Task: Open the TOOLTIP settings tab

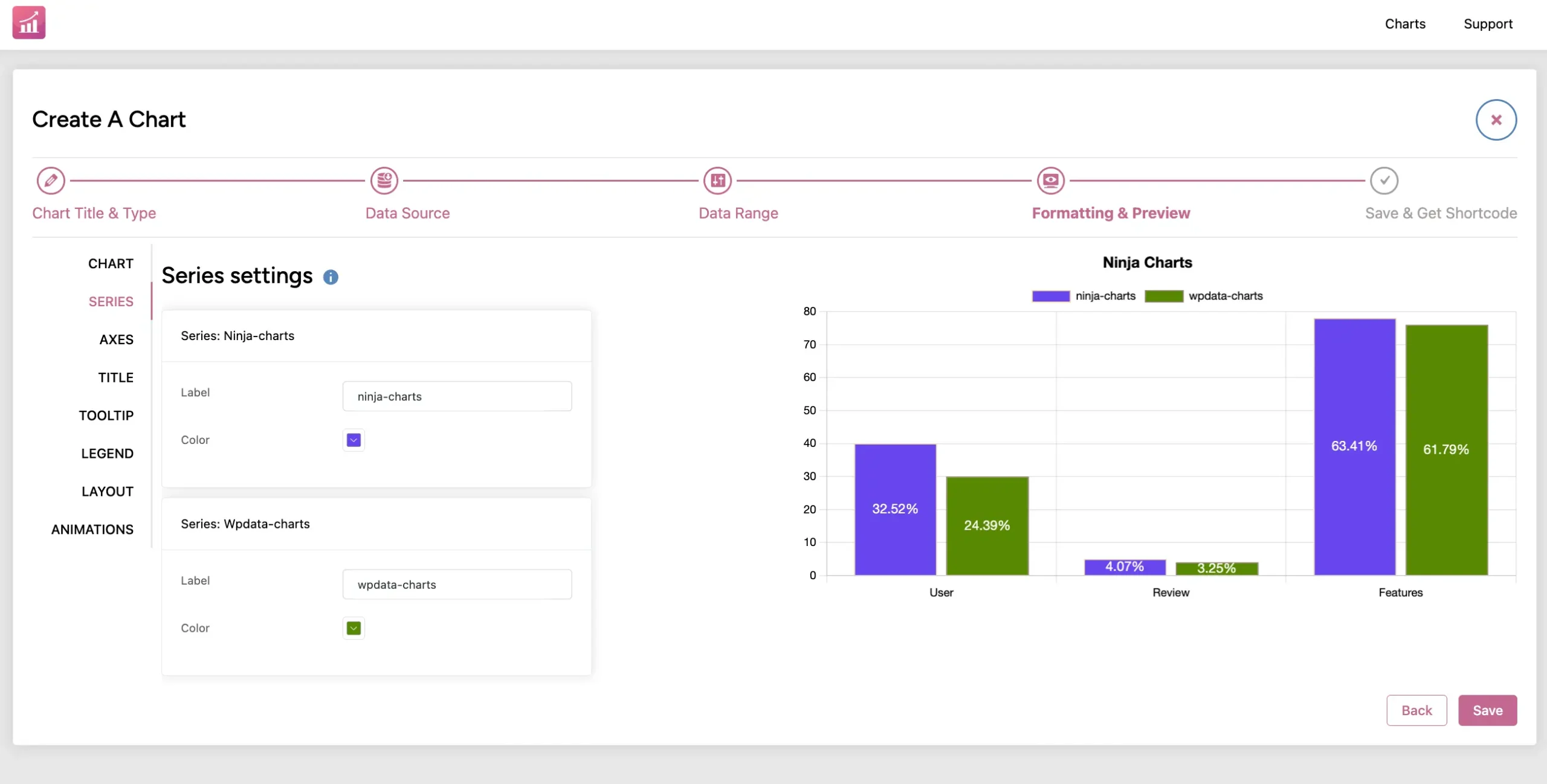Action: pyautogui.click(x=106, y=416)
